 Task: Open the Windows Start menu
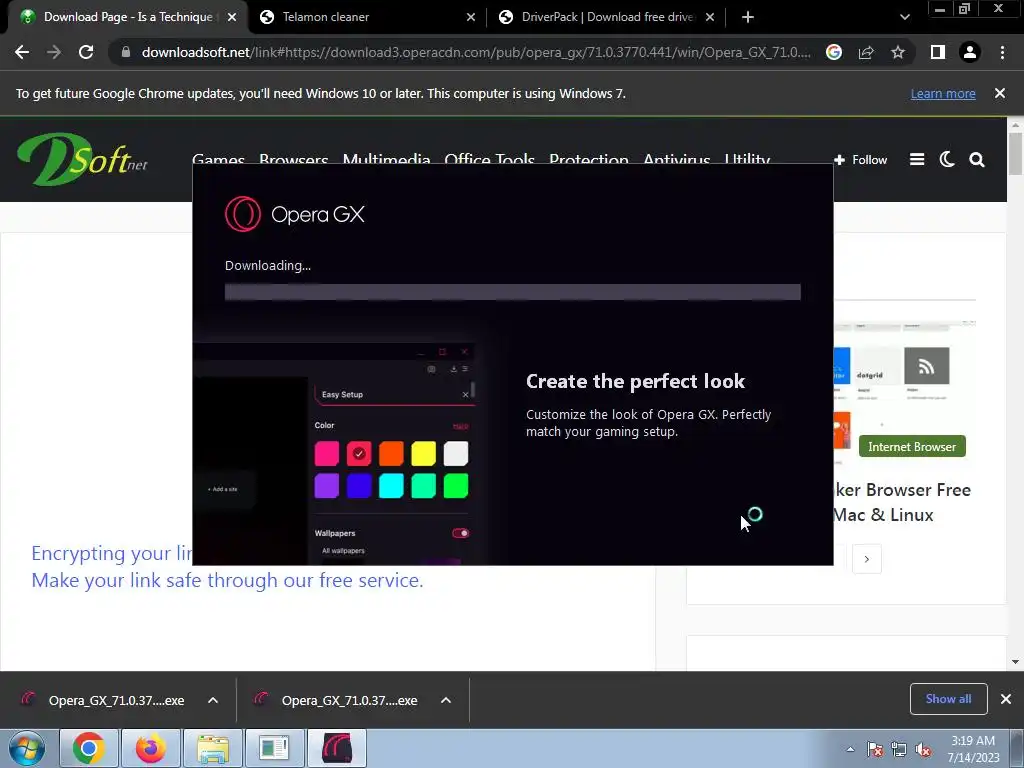click(27, 748)
